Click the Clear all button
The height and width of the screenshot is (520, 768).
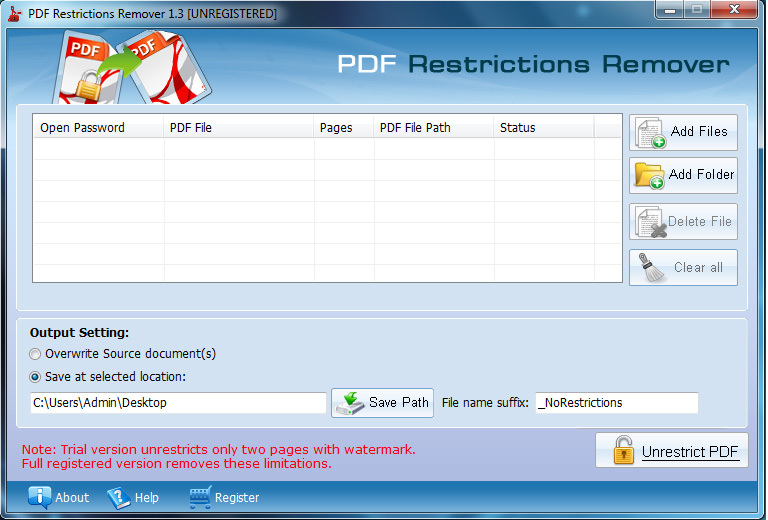(x=683, y=267)
